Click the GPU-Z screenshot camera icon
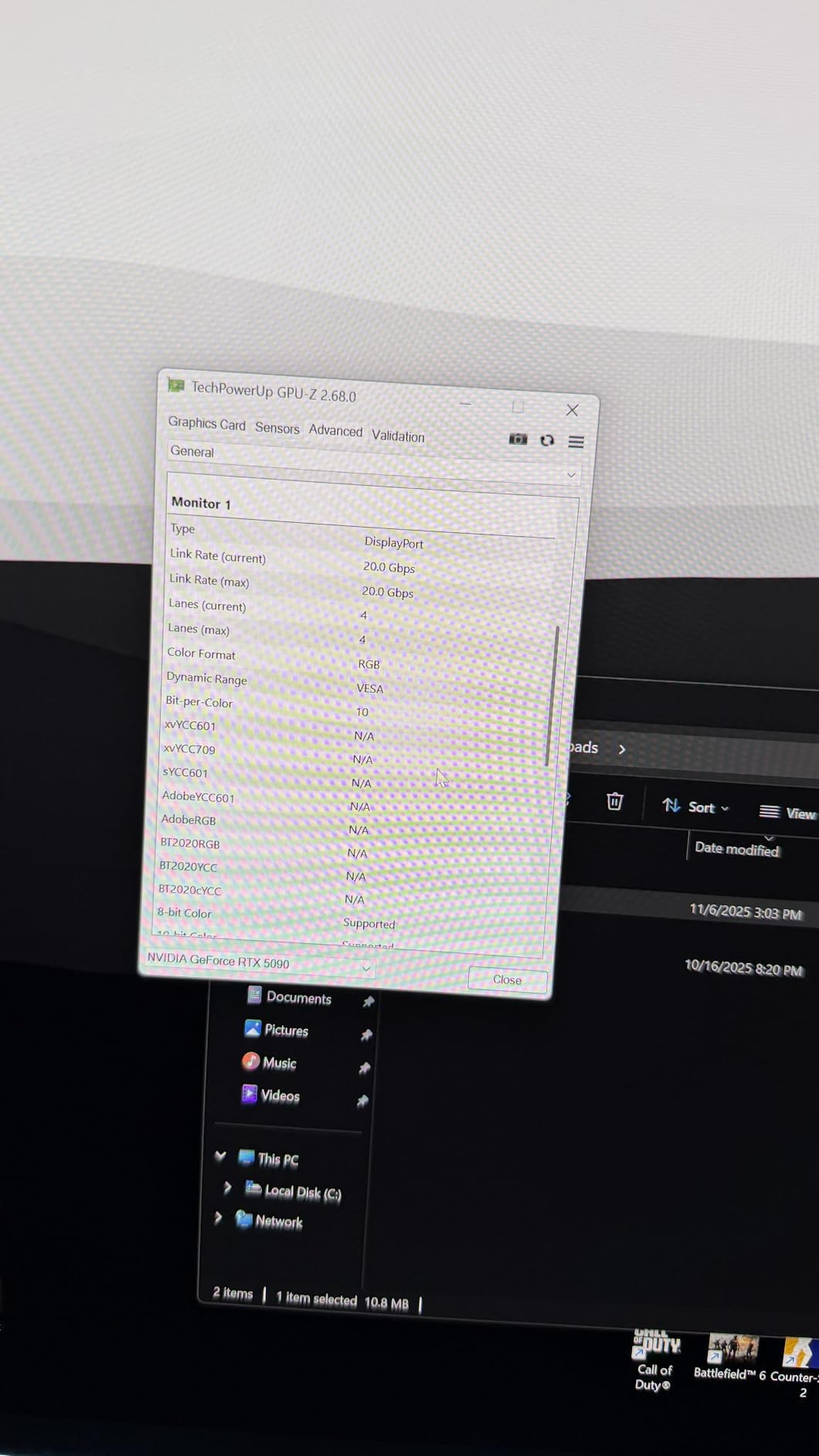This screenshot has height=1456, width=819. tap(518, 439)
